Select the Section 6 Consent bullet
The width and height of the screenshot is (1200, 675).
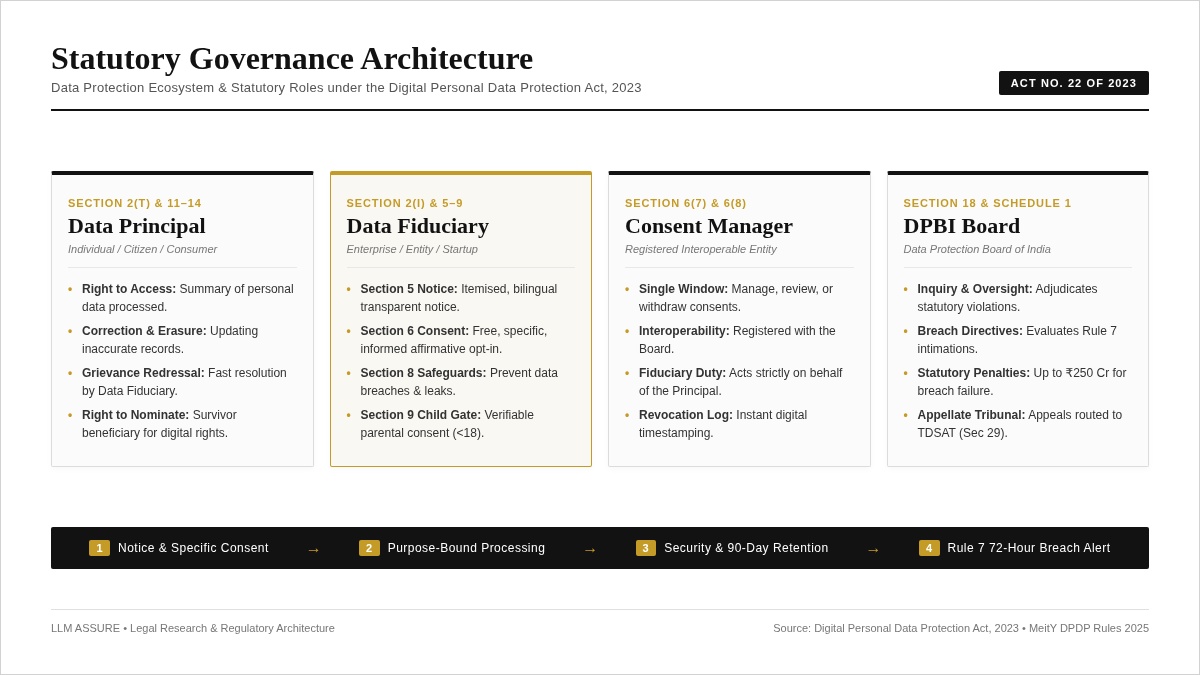[460, 340]
